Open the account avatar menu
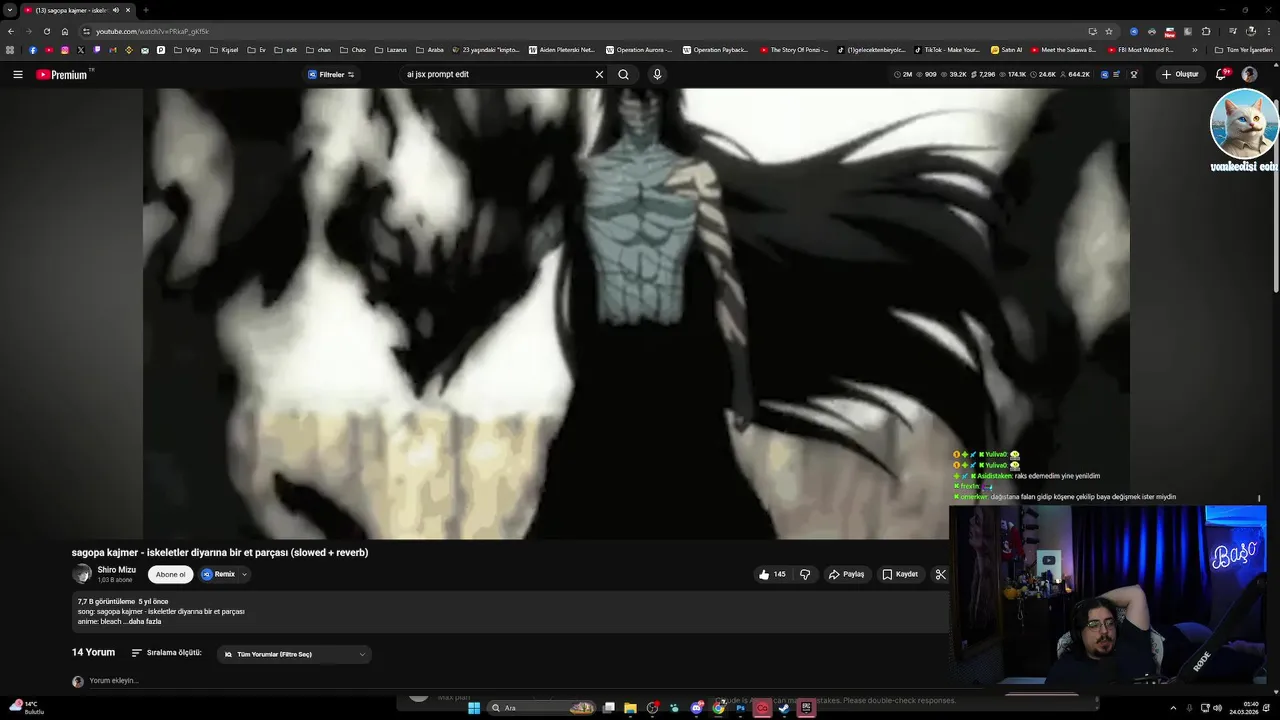1280x720 pixels. [1249, 74]
